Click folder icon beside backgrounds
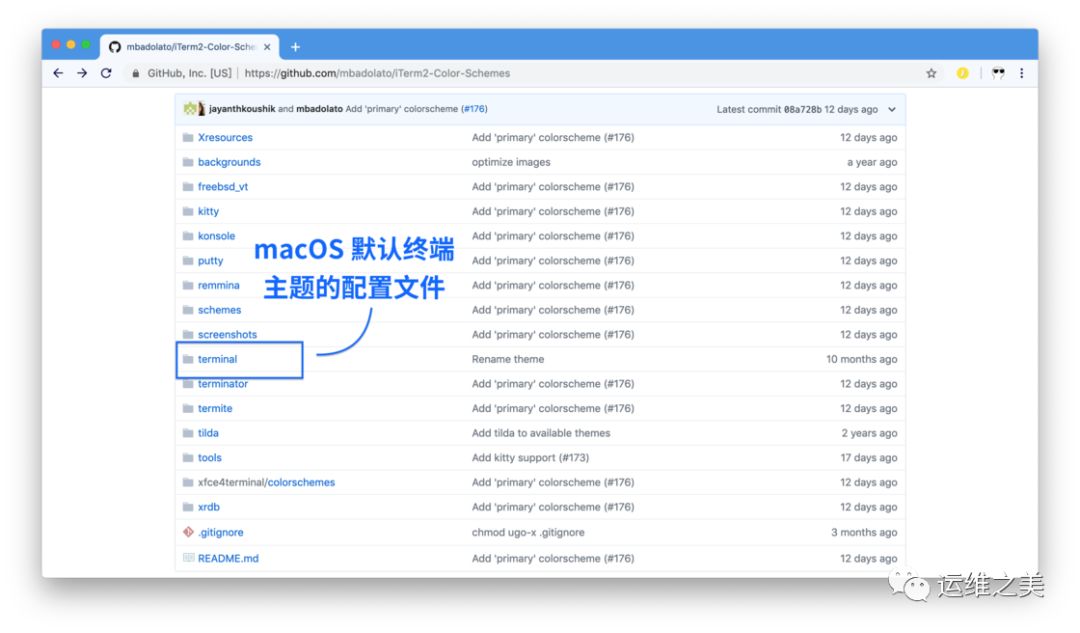Image resolution: width=1080 pixels, height=633 pixels. point(188,162)
